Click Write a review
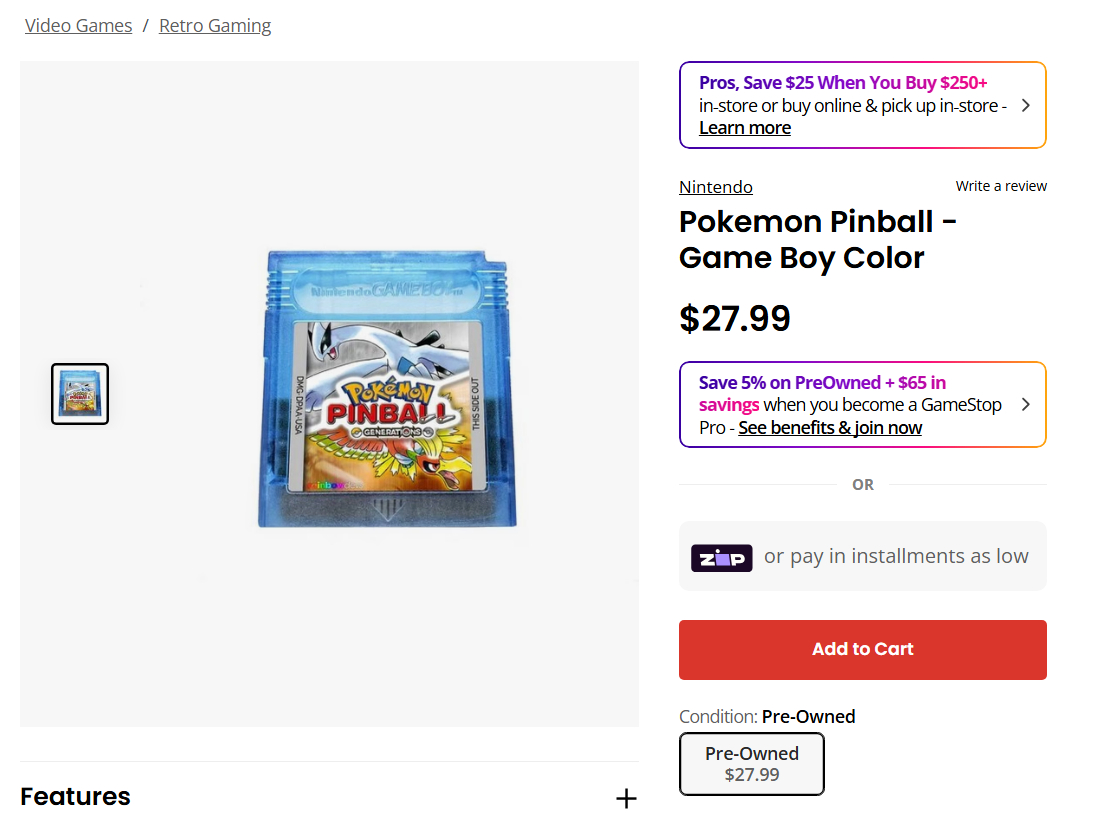1115x813 pixels. point(1001,186)
